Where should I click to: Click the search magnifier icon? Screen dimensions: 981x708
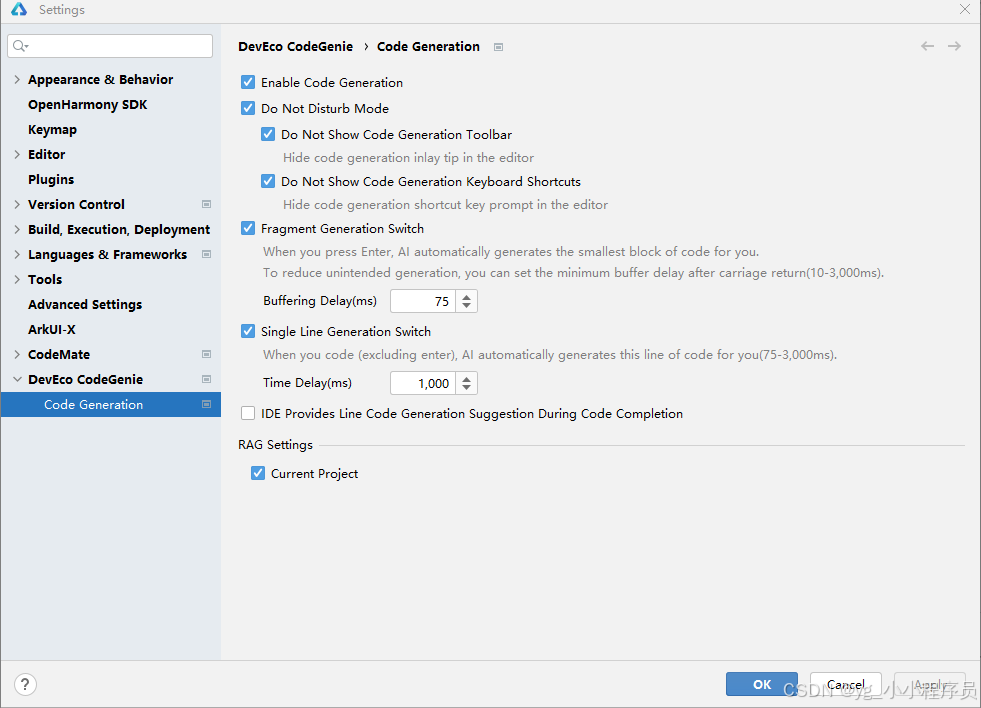20,46
